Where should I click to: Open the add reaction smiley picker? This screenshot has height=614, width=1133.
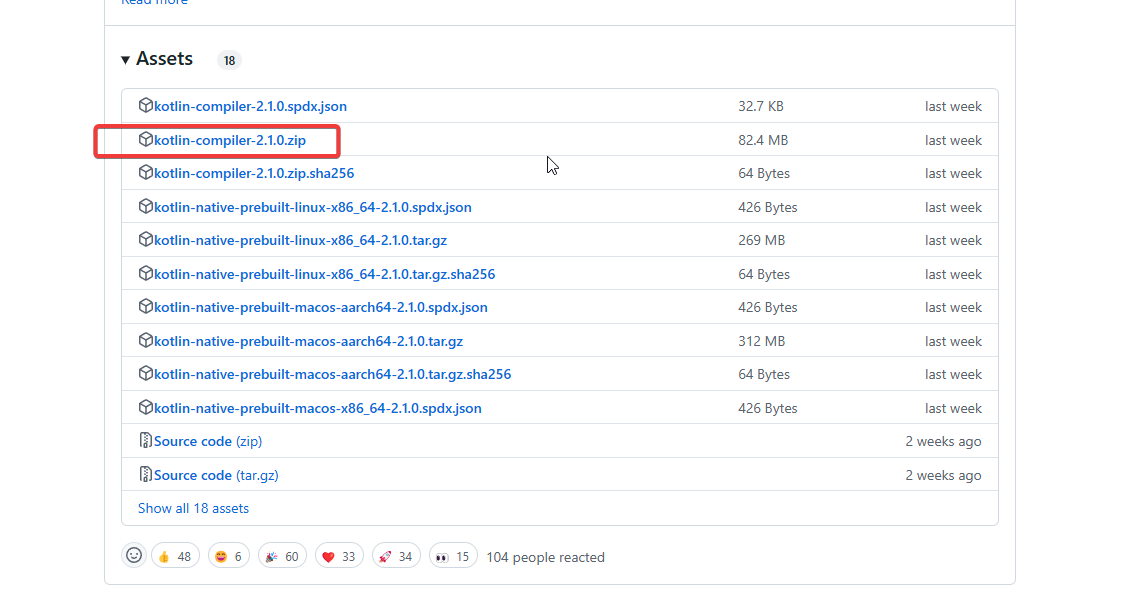coord(134,555)
